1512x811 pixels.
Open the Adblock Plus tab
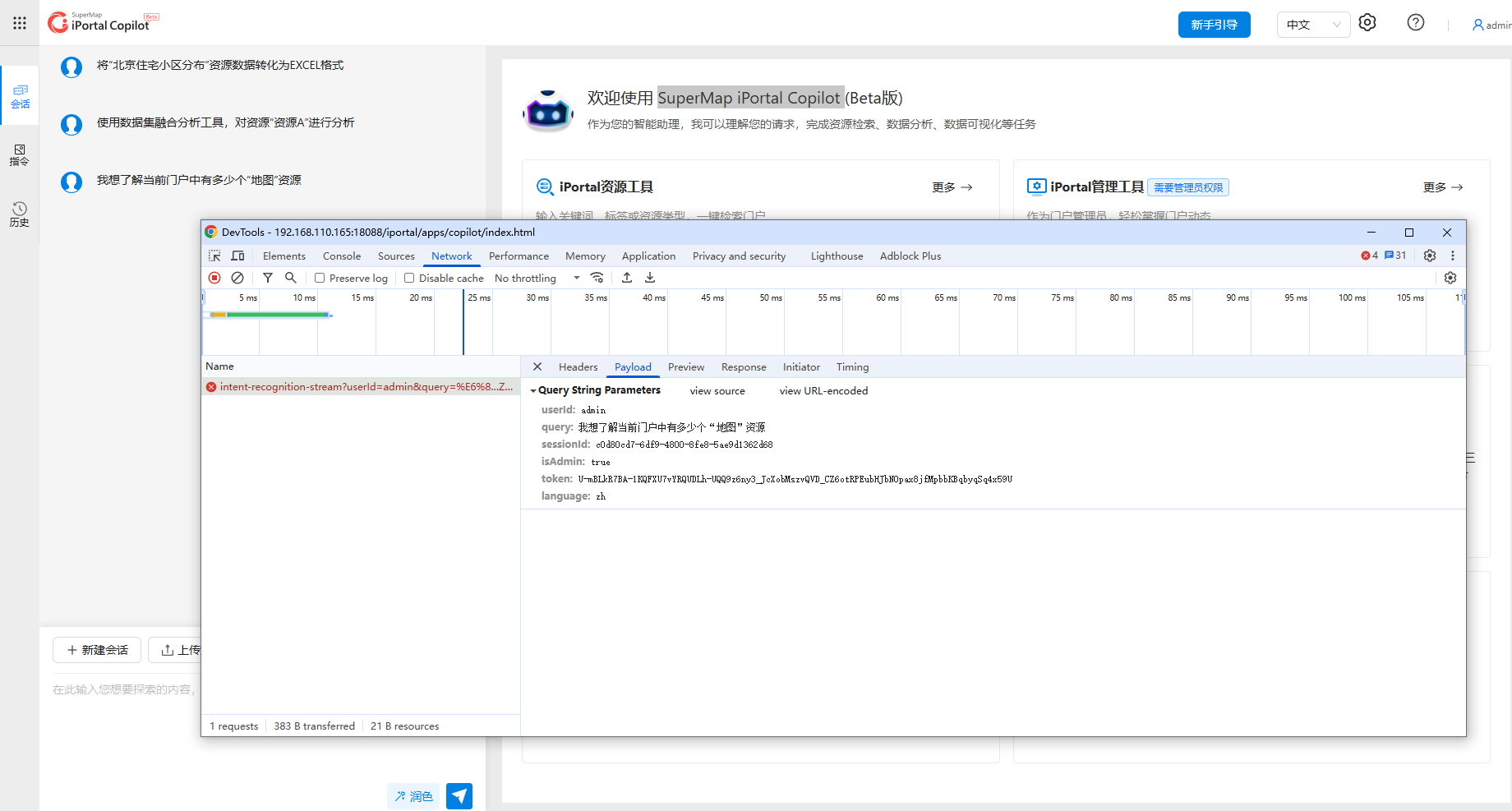(x=910, y=256)
